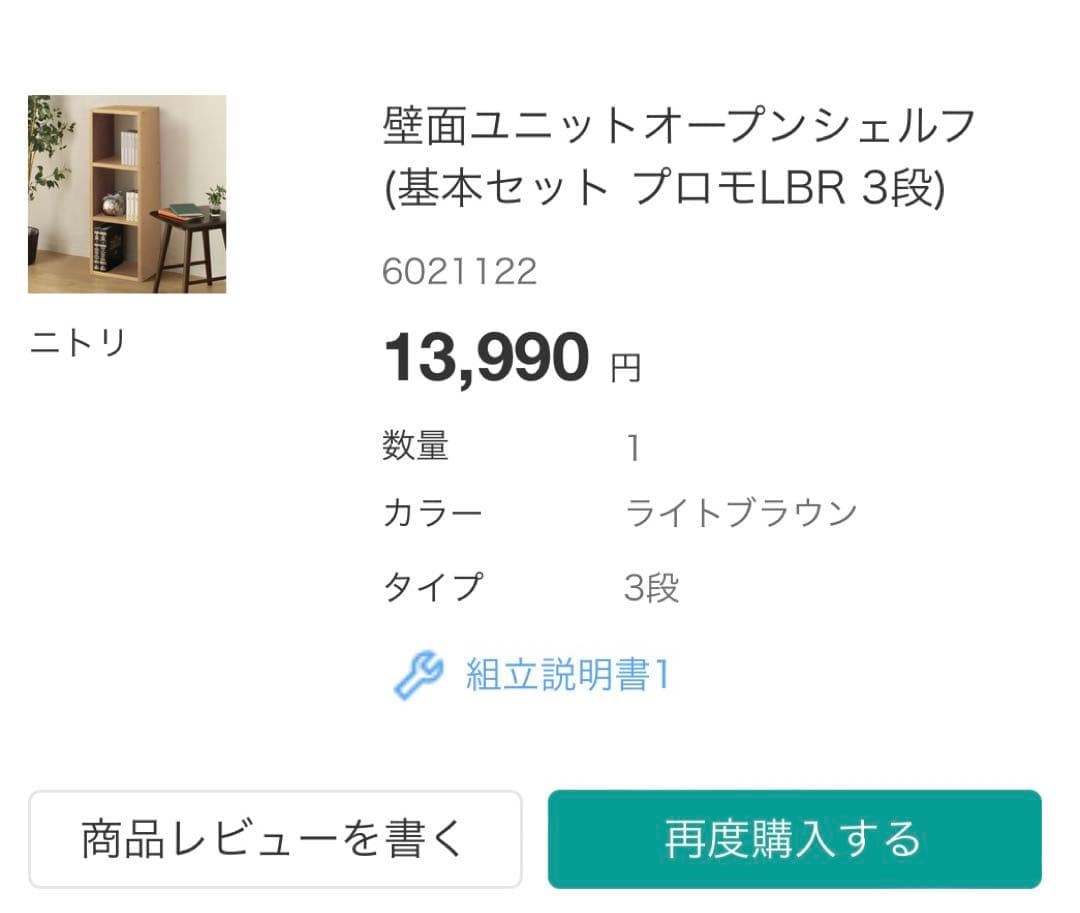The image size is (1080, 913).
Task: Click the 数量 quantity label
Action: pyautogui.click(x=415, y=446)
